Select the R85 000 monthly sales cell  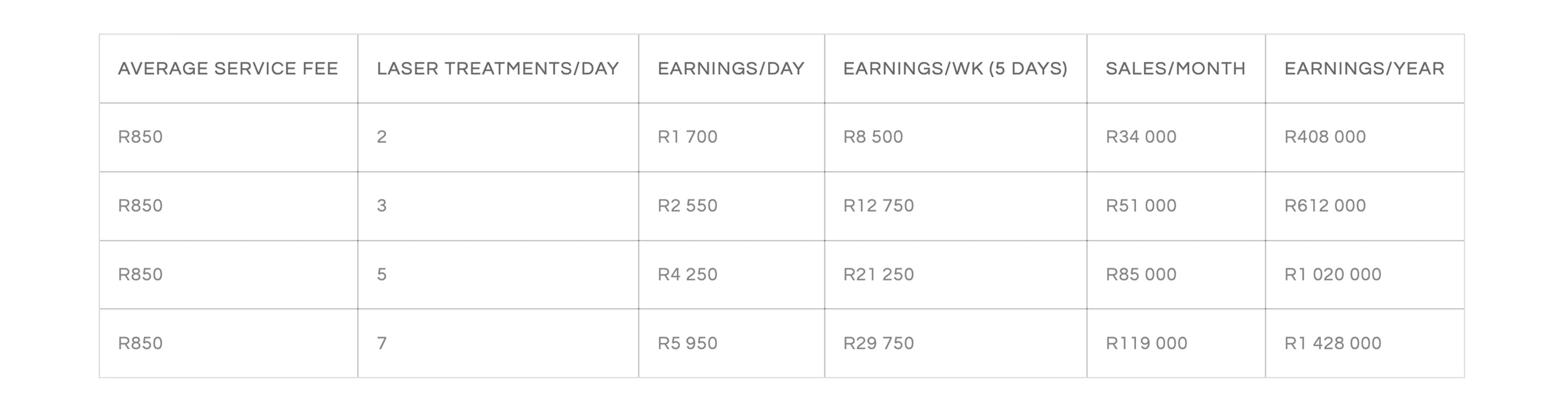pyautogui.click(x=1140, y=275)
